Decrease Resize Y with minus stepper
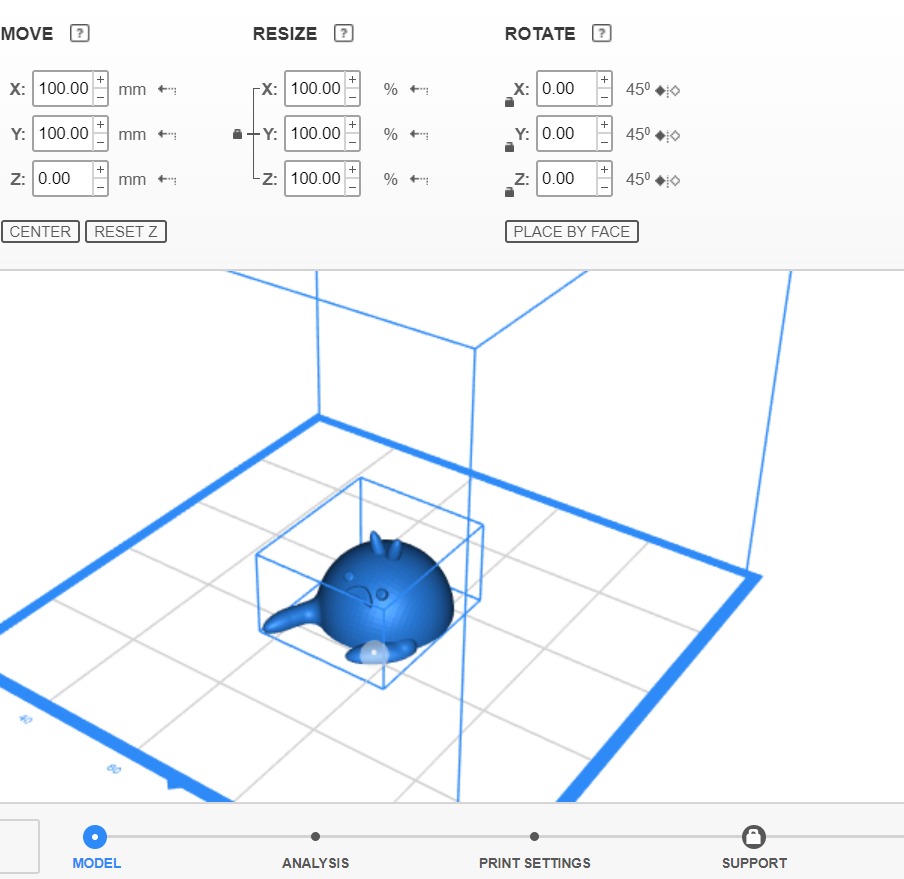 pyautogui.click(x=352, y=142)
